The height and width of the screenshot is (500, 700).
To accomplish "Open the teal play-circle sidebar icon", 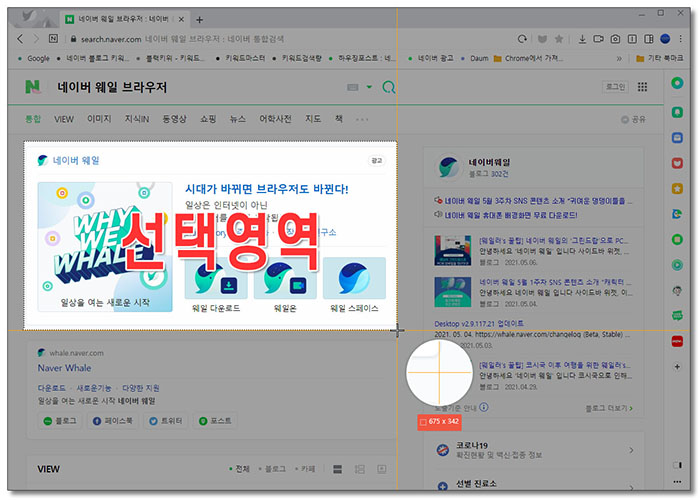I will pos(677,265).
